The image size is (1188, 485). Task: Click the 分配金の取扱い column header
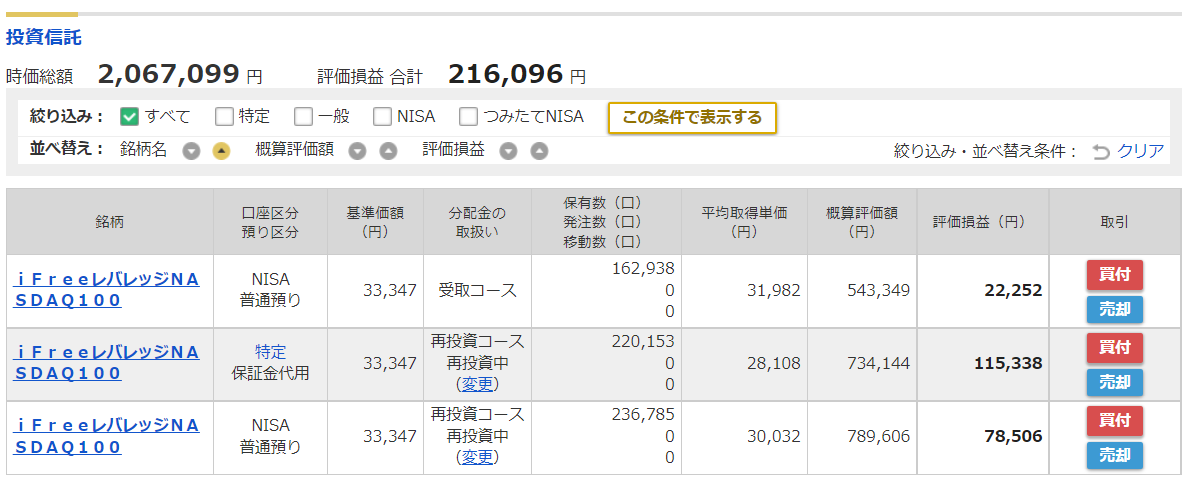click(x=477, y=221)
